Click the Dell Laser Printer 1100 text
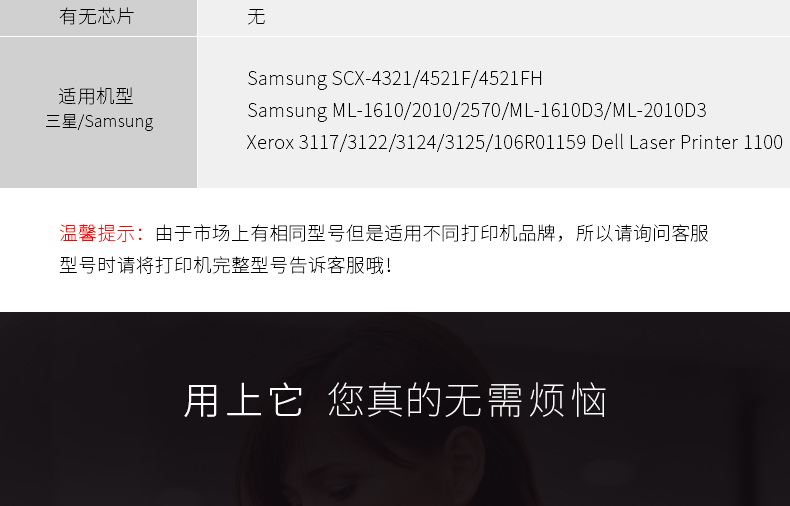The height and width of the screenshot is (506, 790). click(x=687, y=142)
